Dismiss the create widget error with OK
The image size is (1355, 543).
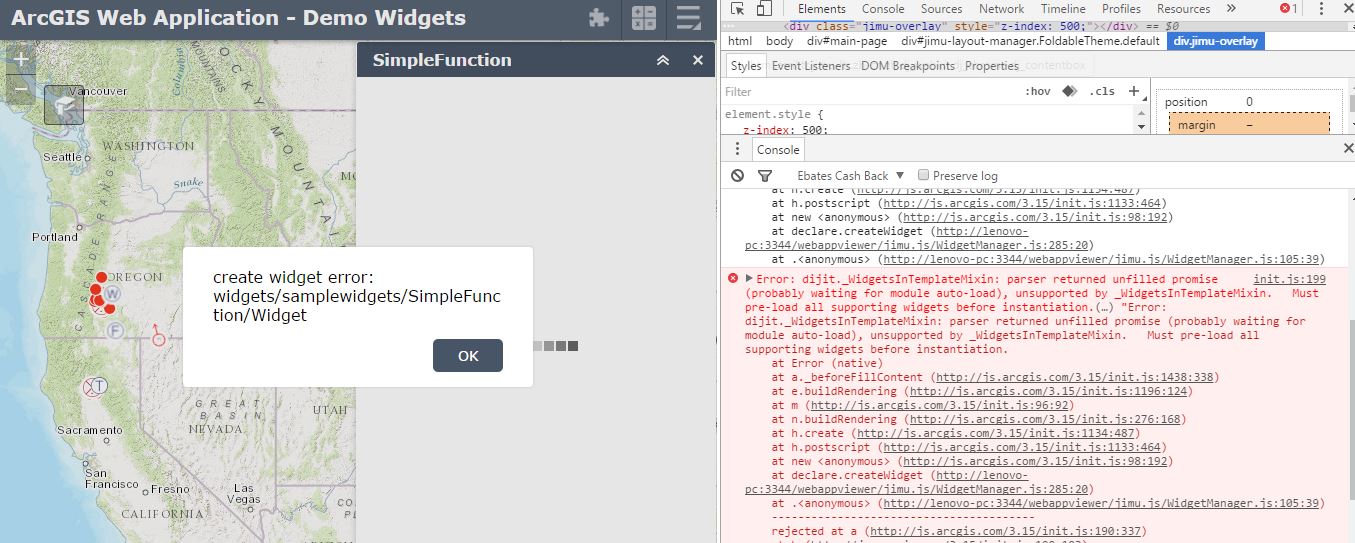pyautogui.click(x=468, y=355)
